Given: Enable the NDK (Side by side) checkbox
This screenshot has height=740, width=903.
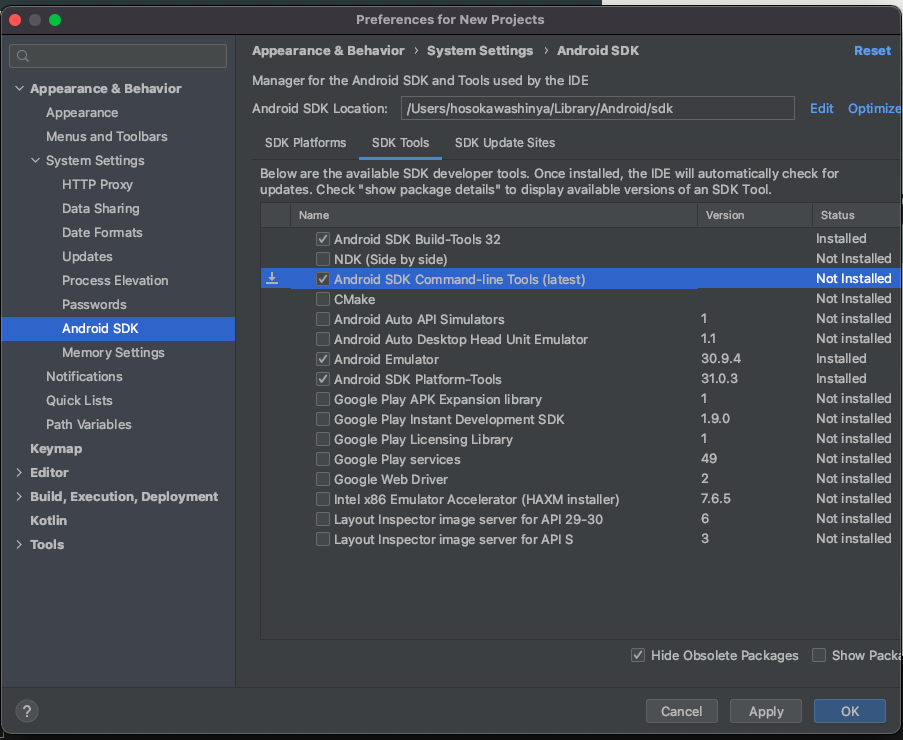Looking at the screenshot, I should [x=323, y=259].
